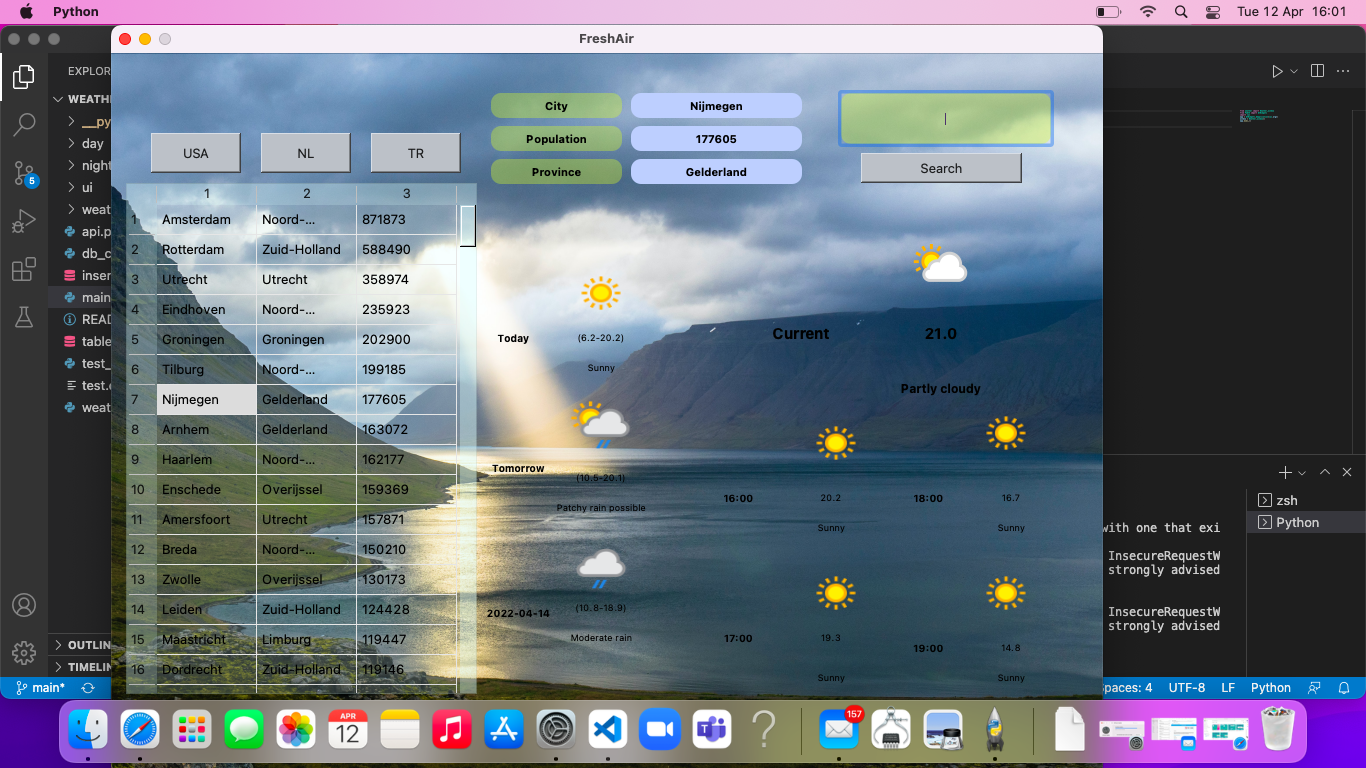
Task: Open the api.p file in Explorer
Action: 82,231
